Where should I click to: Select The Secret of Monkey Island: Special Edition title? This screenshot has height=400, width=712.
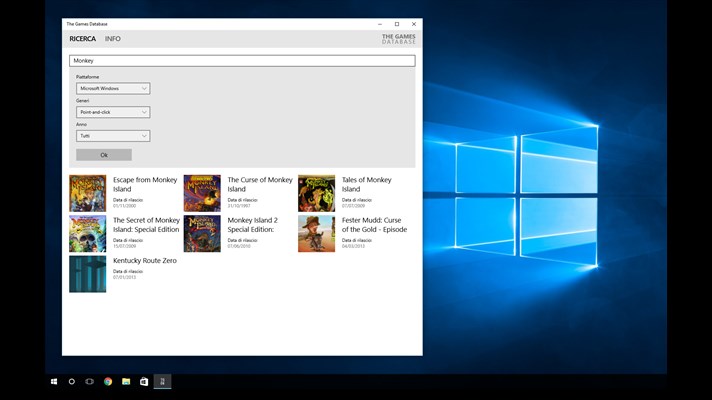click(146, 225)
